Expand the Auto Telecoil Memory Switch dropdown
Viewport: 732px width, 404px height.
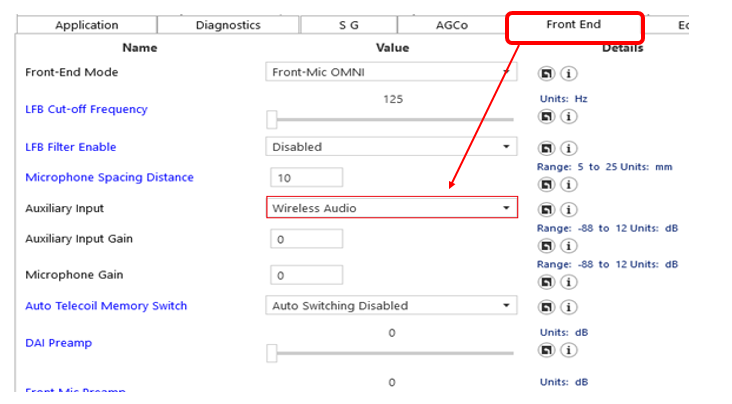coord(392,306)
